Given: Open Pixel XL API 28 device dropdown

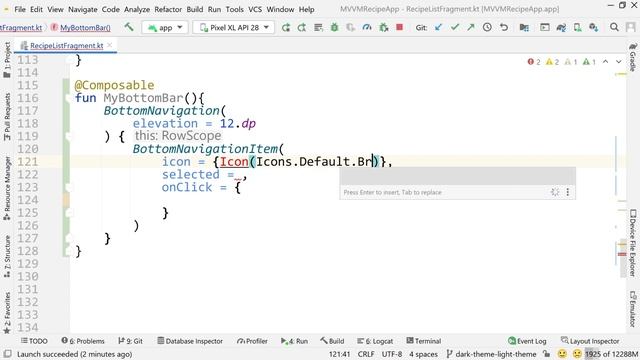Looking at the screenshot, I should [x=233, y=27].
